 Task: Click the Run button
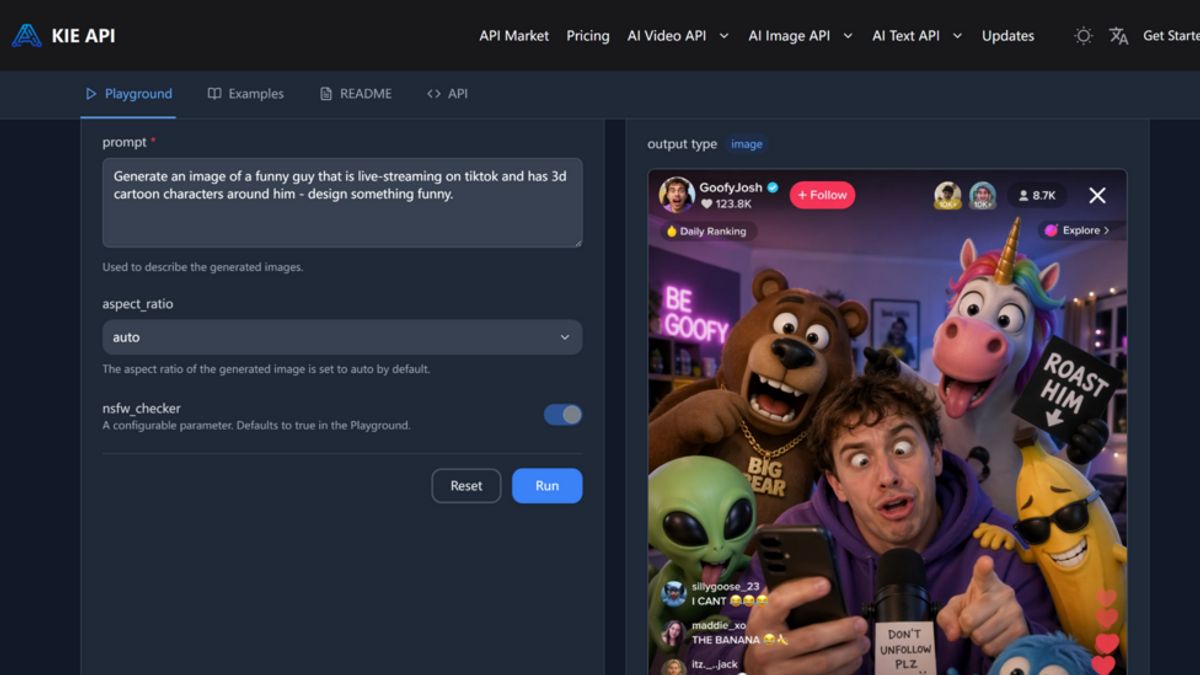pos(547,486)
